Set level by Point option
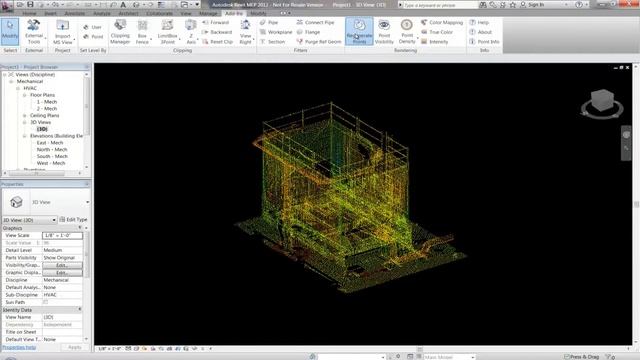 pyautogui.click(x=93, y=37)
